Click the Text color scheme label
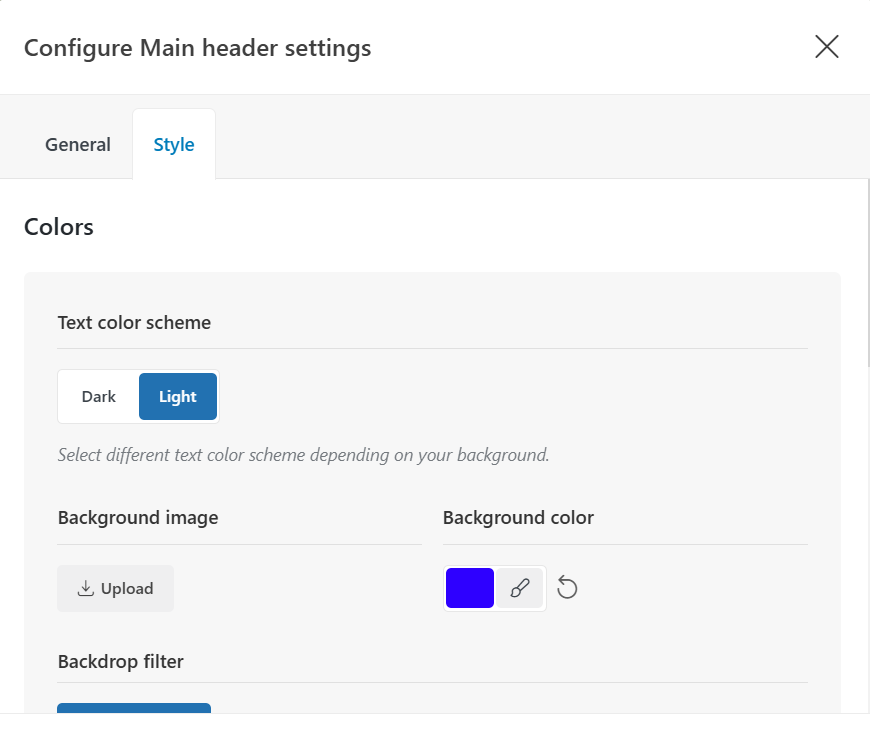Screen dimensions: 870x729 click(134, 322)
